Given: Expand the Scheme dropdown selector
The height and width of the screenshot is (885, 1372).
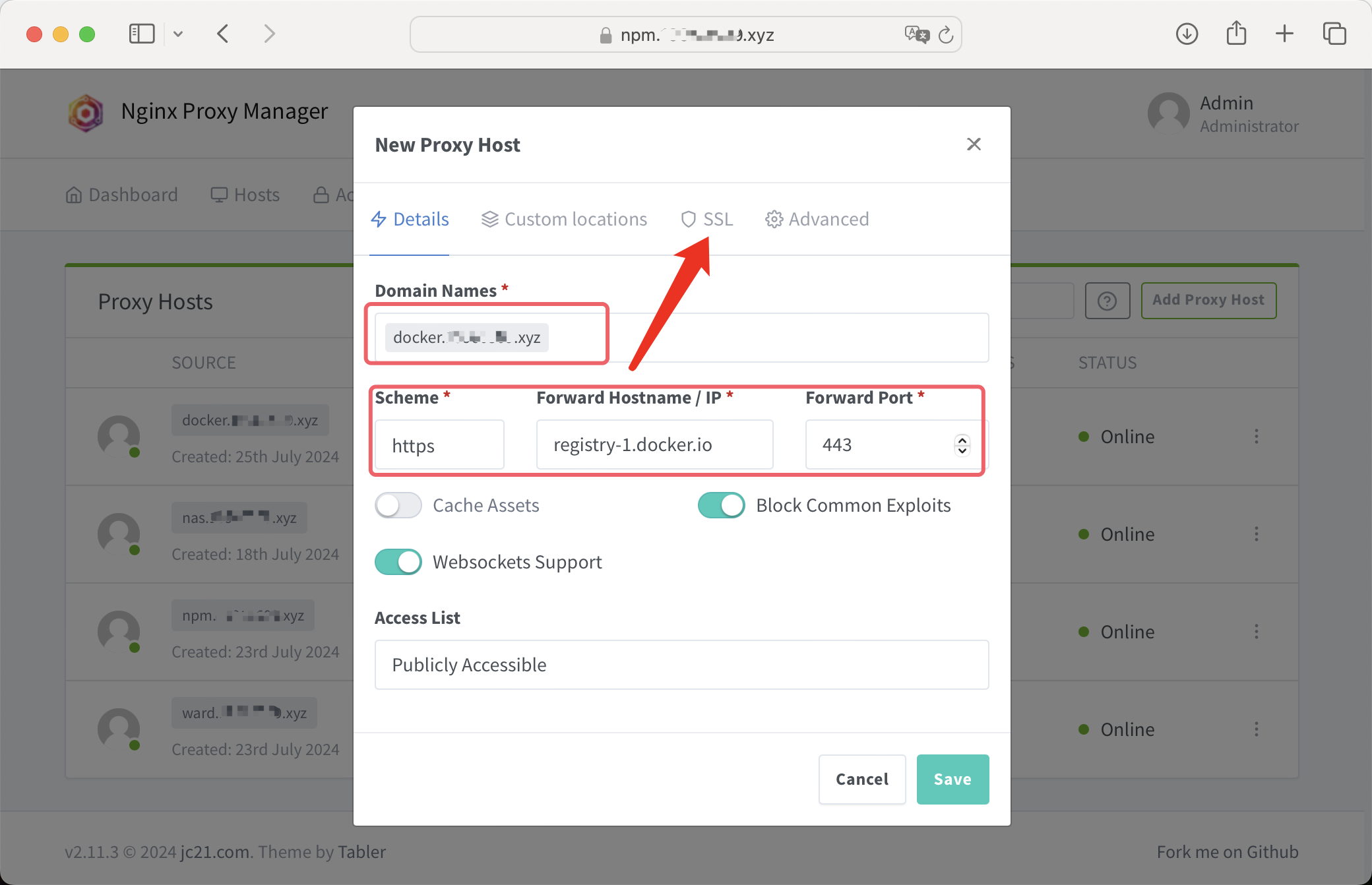Looking at the screenshot, I should point(441,444).
